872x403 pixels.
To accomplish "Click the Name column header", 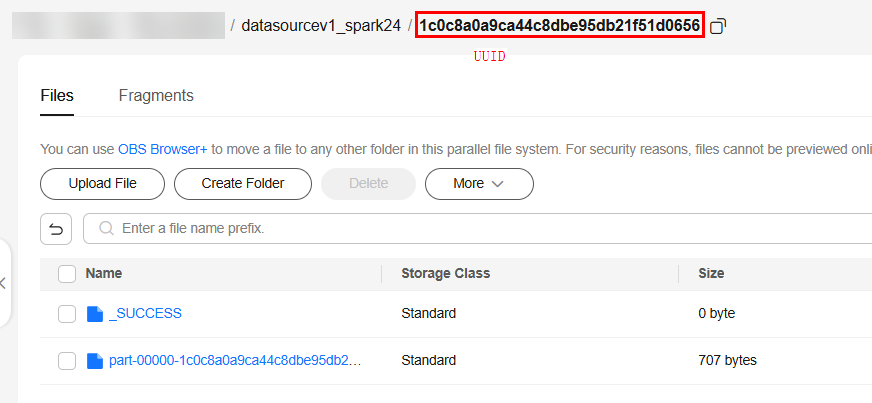I will point(104,273).
